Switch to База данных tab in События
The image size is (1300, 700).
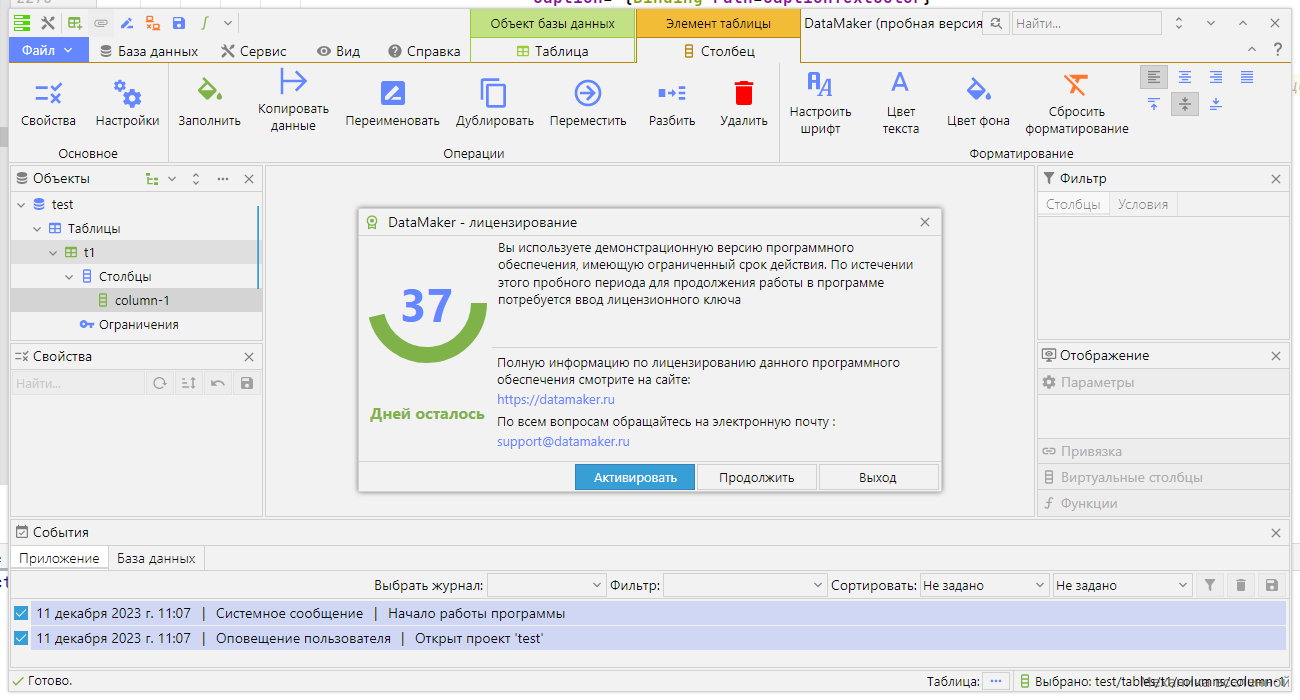156,558
